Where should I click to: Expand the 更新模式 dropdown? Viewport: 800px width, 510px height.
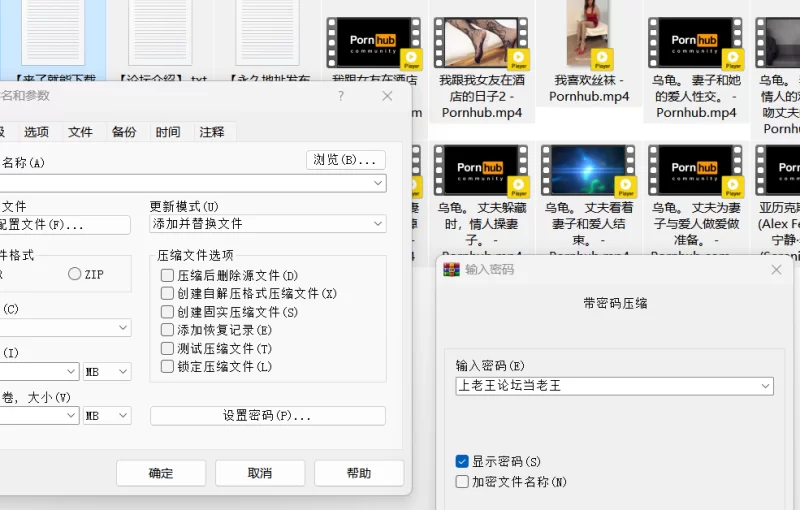[377, 224]
